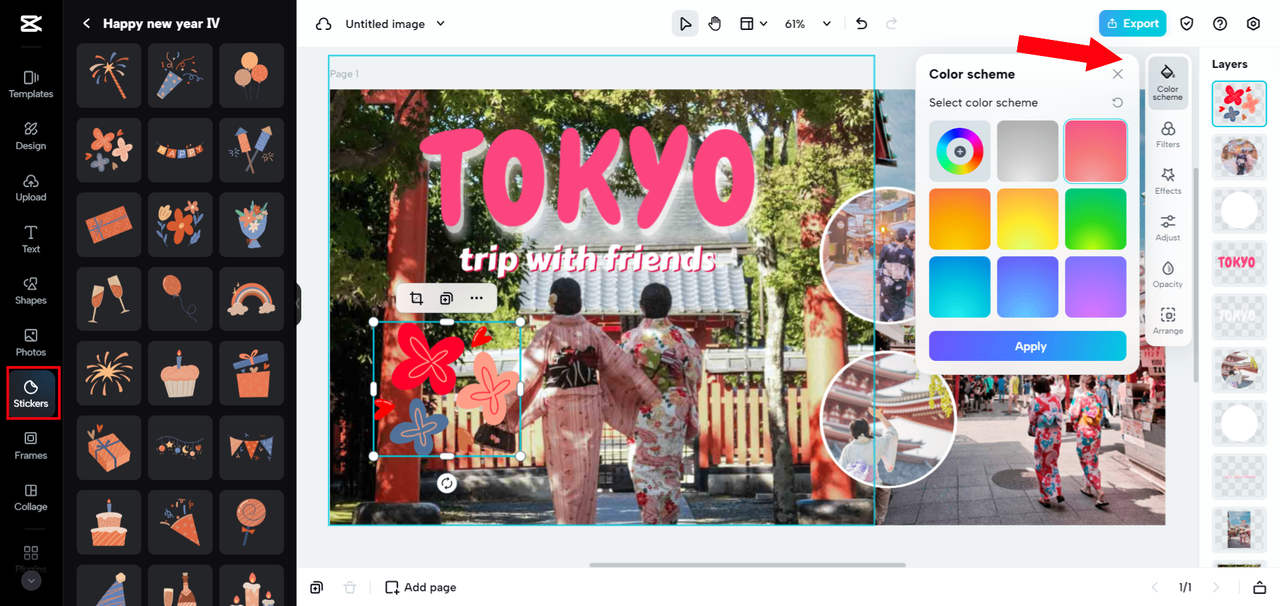This screenshot has width=1280, height=606.
Task: Open the Collage panel
Action: 31,498
